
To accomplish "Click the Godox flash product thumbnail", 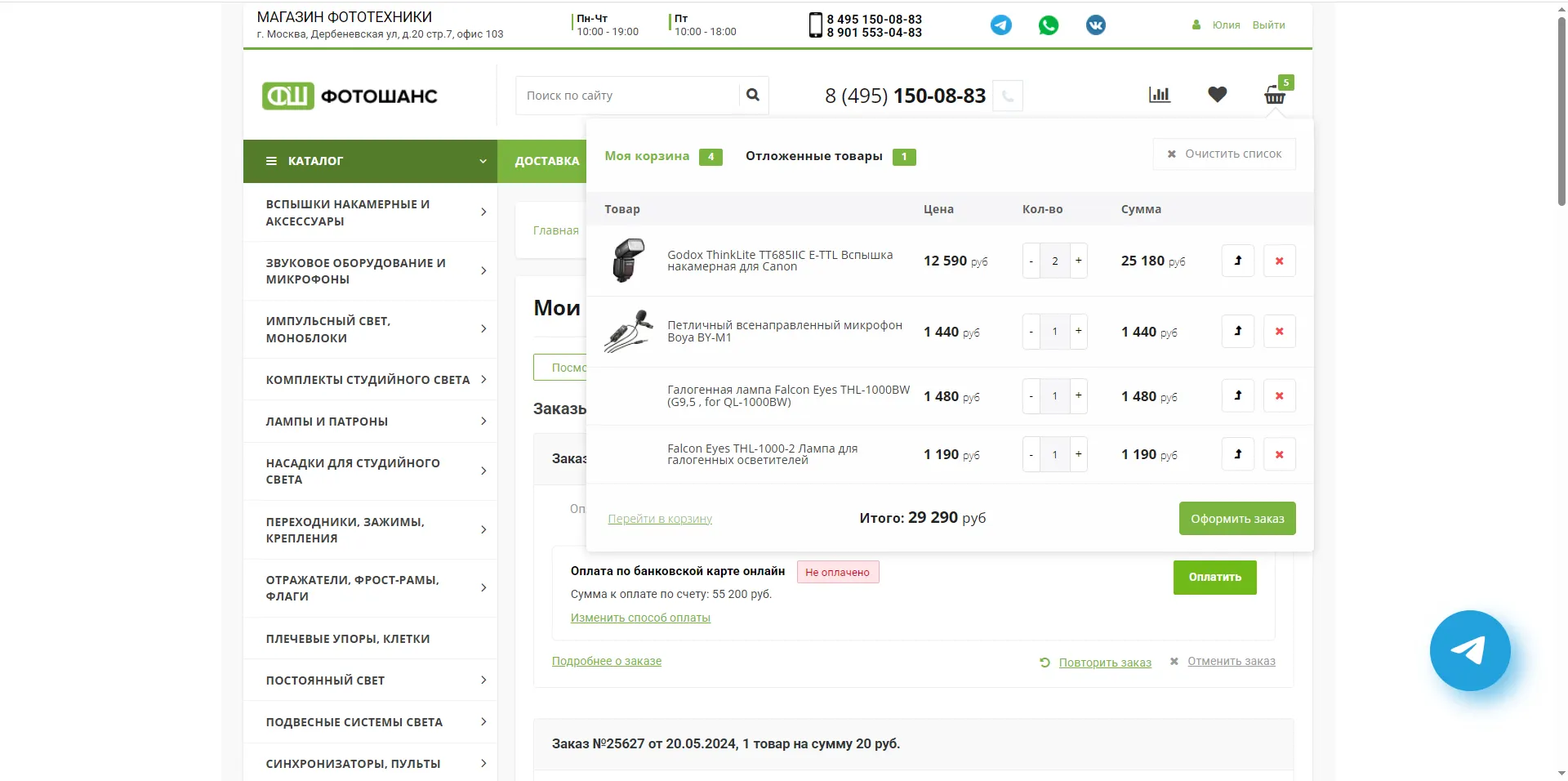I will click(629, 261).
